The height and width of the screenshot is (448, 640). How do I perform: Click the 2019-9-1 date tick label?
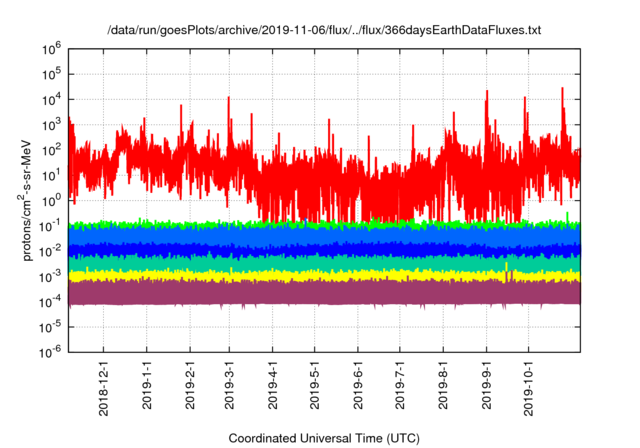(487, 385)
